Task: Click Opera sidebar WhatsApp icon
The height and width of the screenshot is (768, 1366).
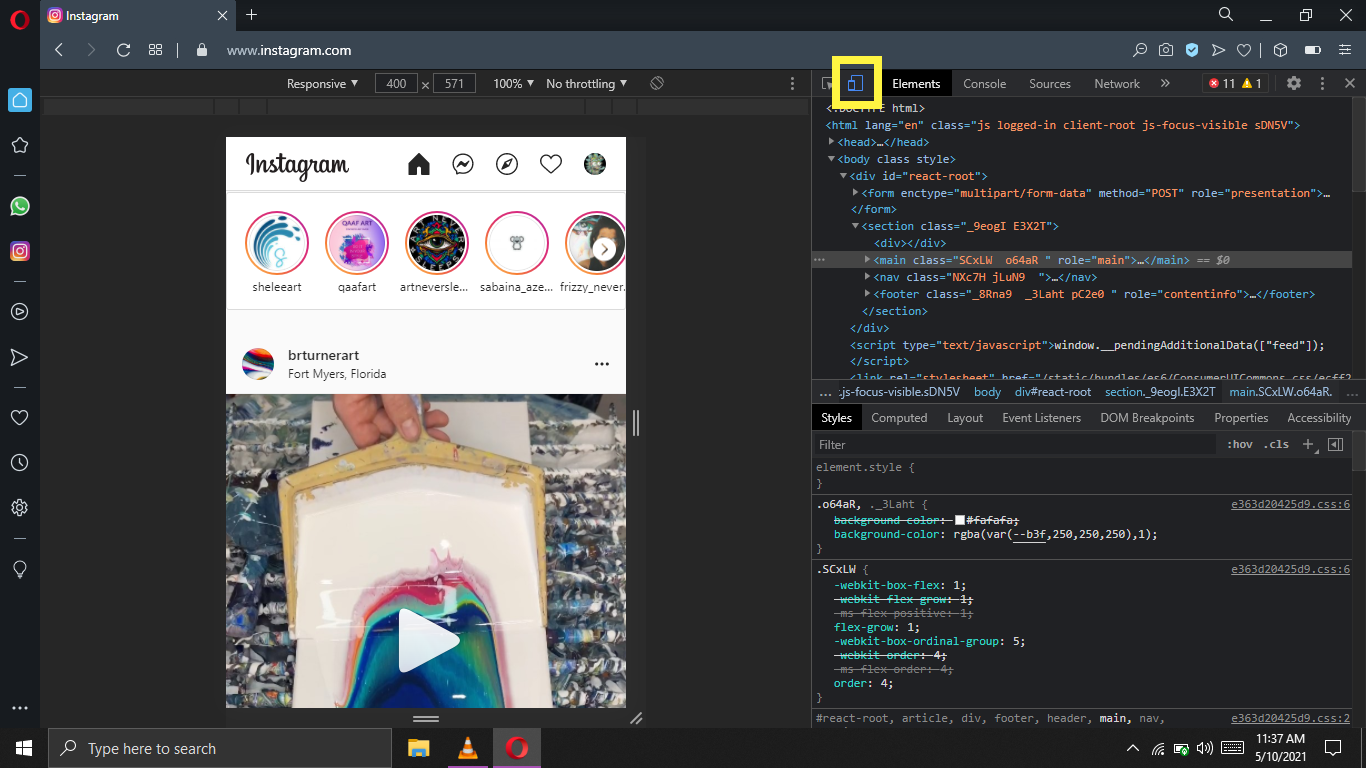Action: tap(20, 206)
